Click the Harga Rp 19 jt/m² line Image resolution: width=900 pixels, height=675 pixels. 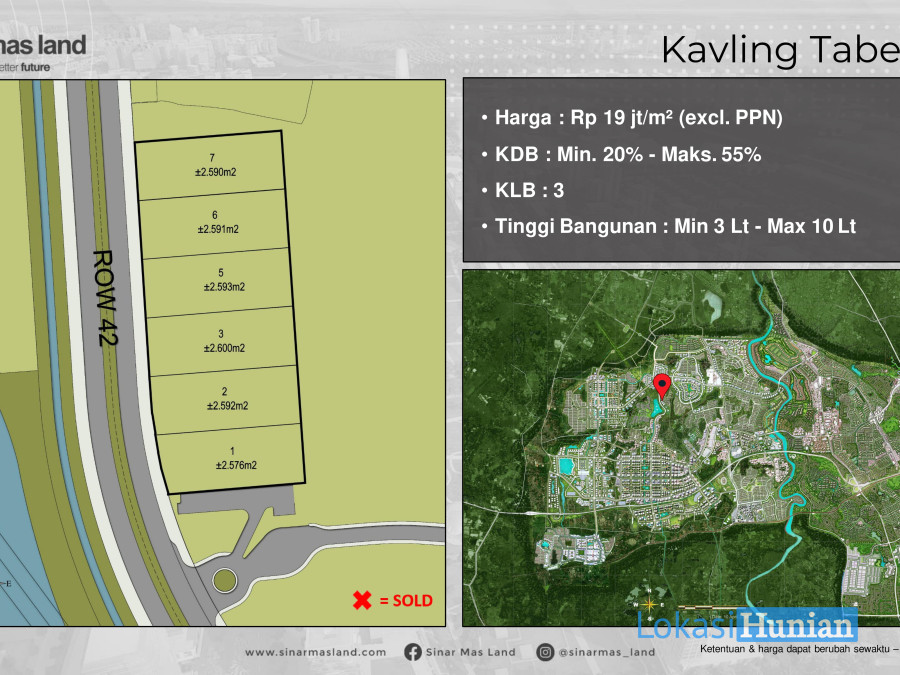point(633,118)
